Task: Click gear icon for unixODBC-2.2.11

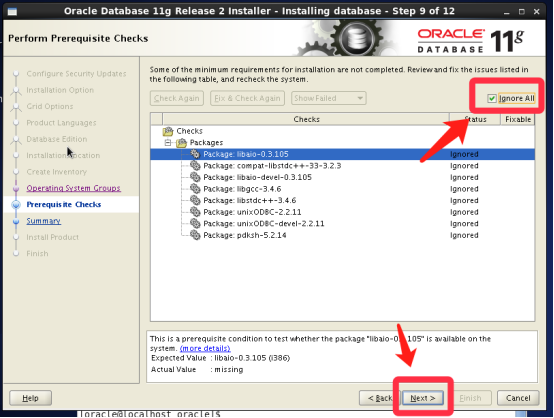Action: [x=195, y=212]
